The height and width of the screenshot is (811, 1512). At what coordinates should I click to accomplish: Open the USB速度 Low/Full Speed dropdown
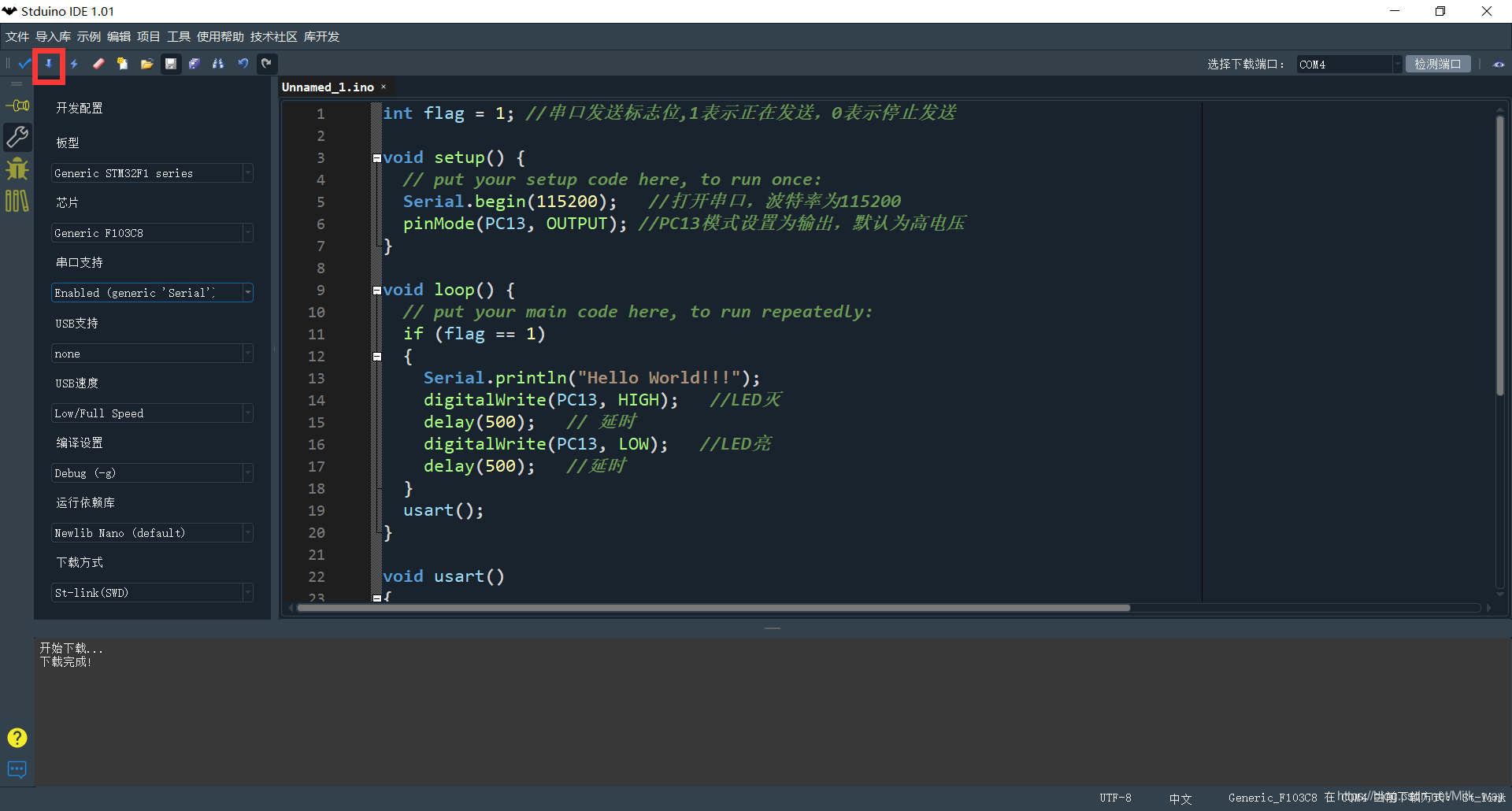click(152, 413)
